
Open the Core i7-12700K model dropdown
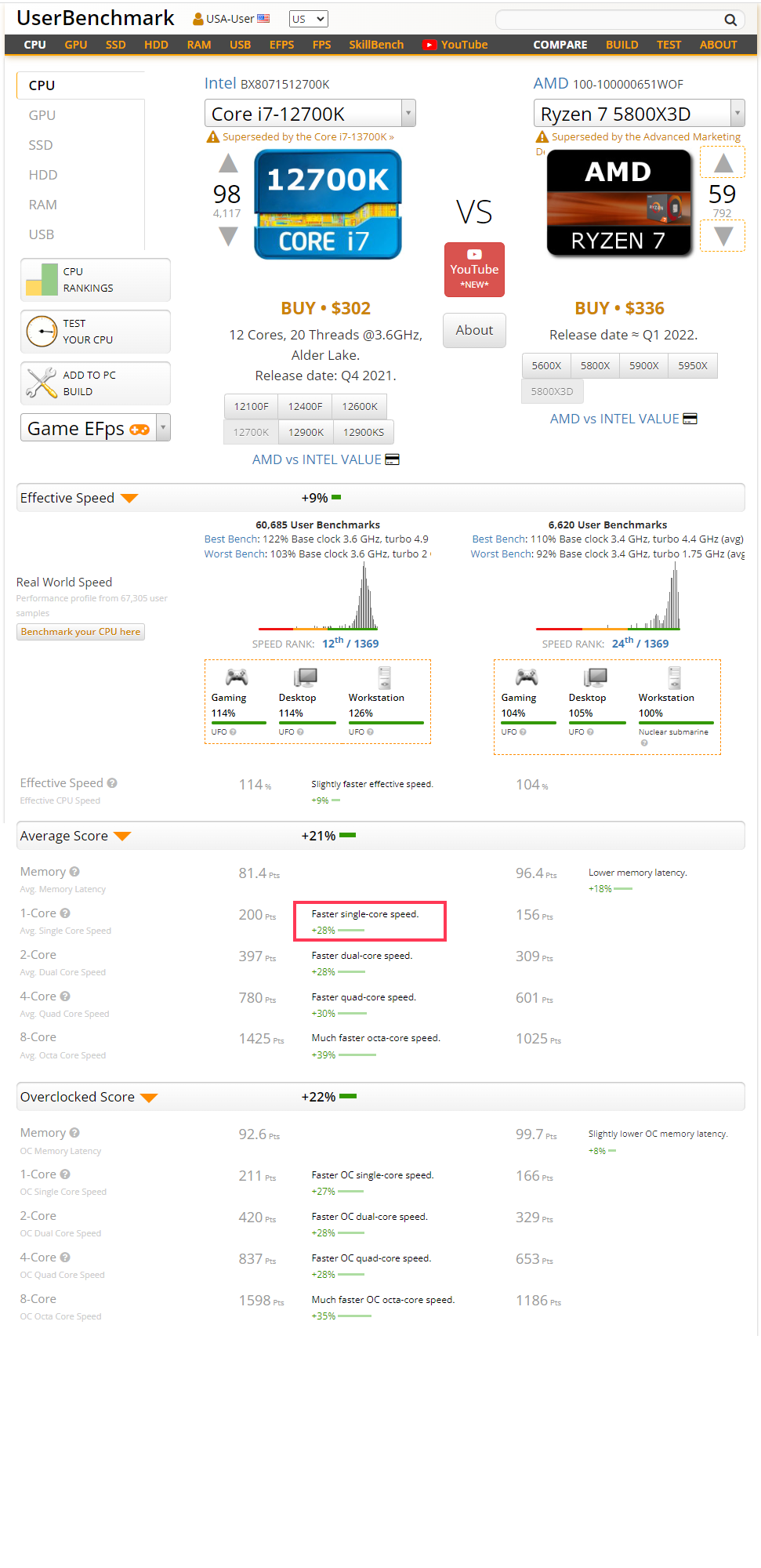point(310,114)
